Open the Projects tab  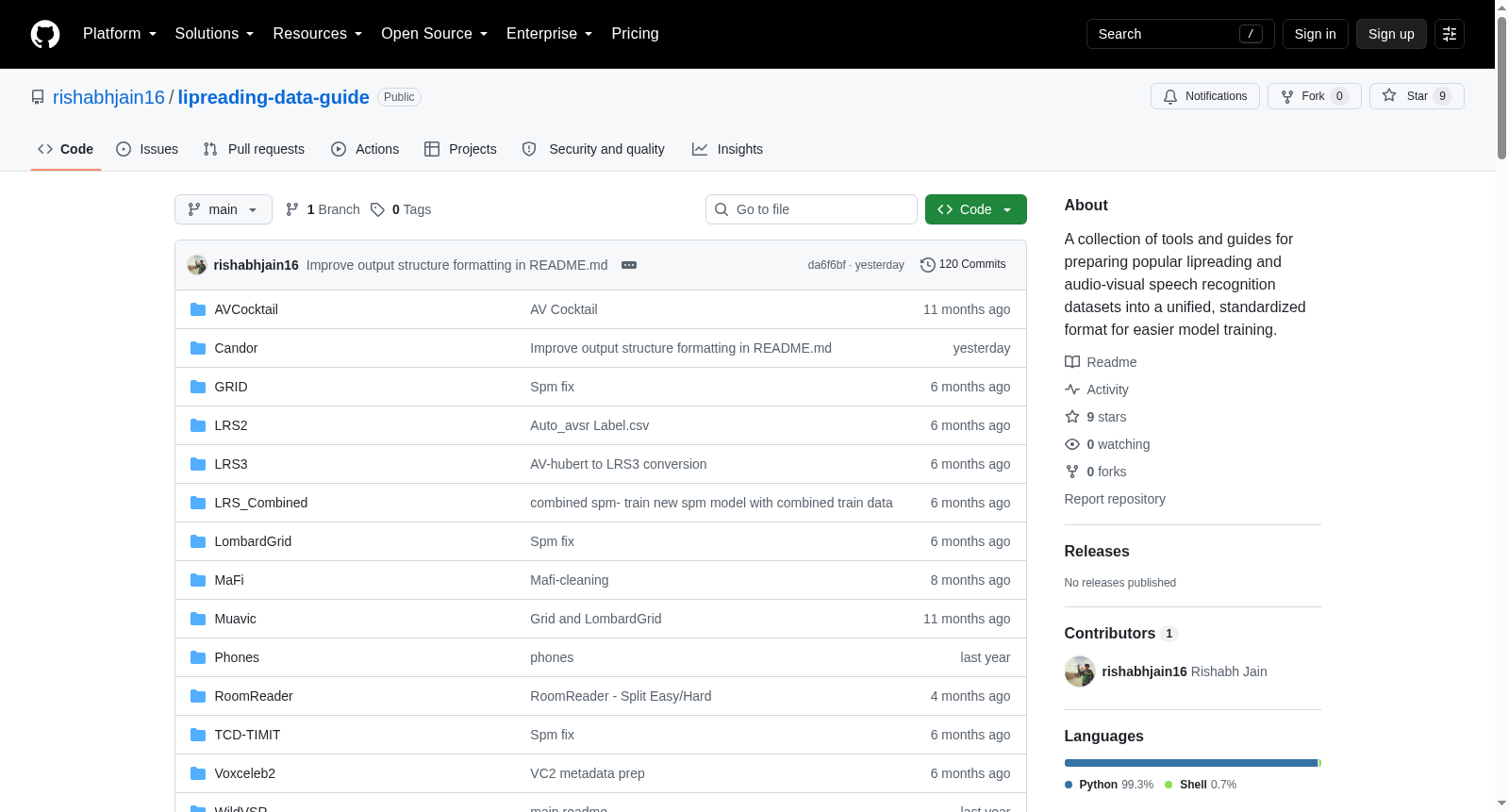pyautogui.click(x=460, y=149)
